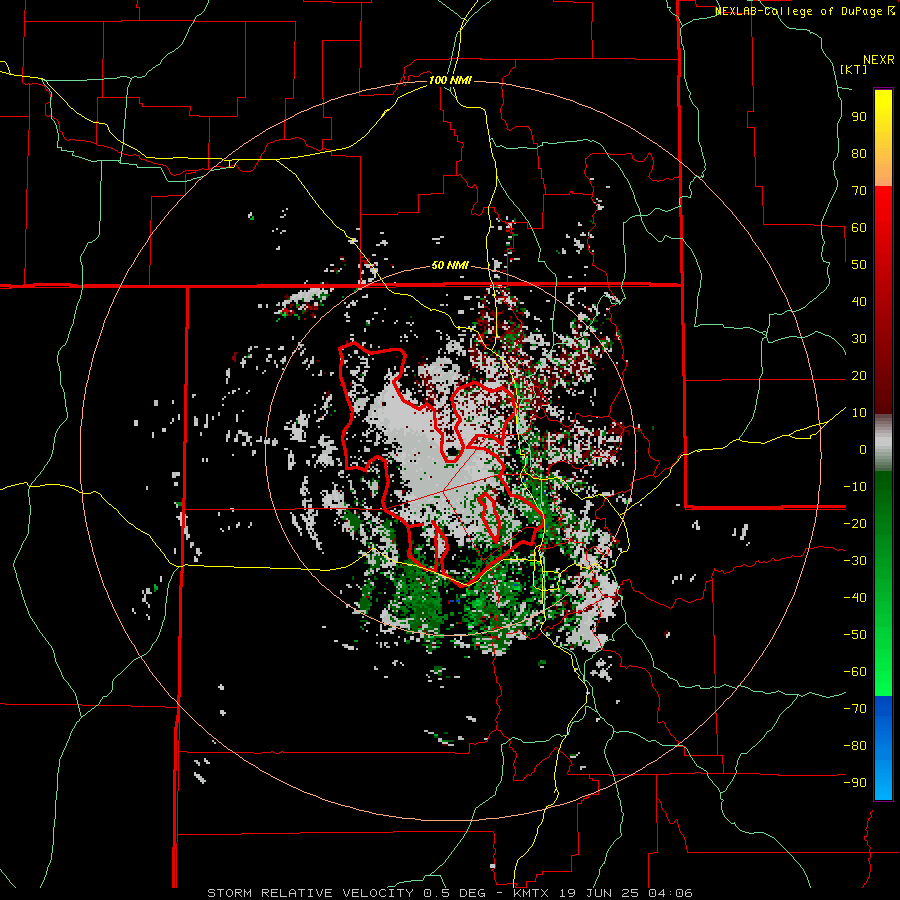Click the -70 scale value

pyautogui.click(x=855, y=708)
